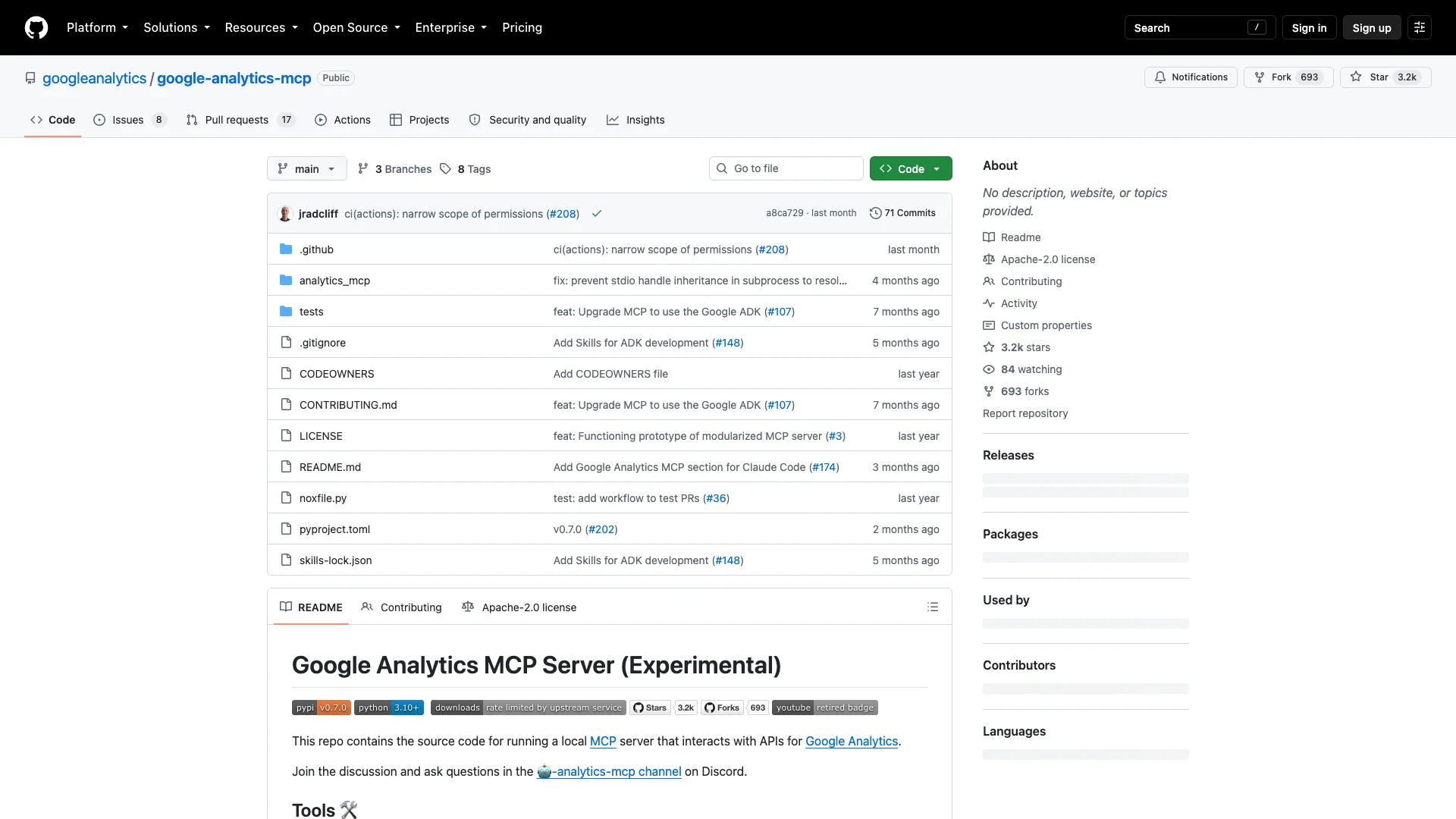The image size is (1456, 819).
Task: View the 693 forks link
Action: point(1016,391)
